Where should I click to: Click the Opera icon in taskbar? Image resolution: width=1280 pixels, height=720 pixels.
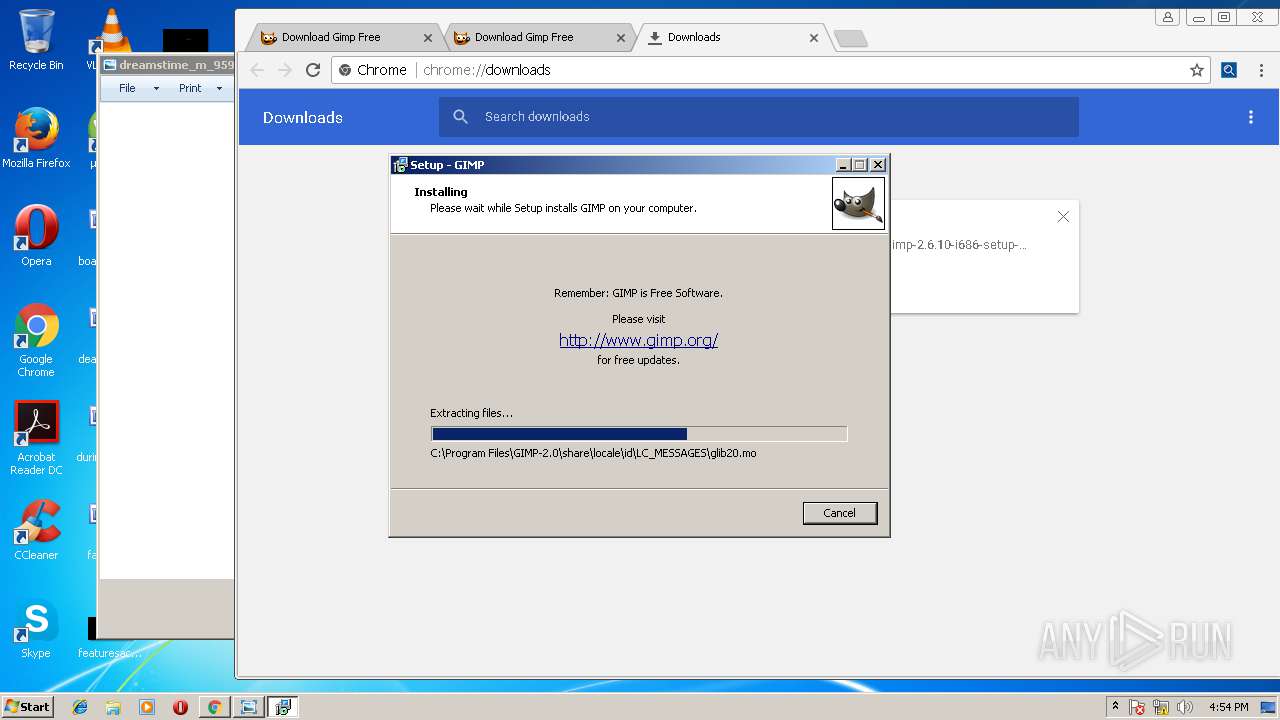[180, 707]
